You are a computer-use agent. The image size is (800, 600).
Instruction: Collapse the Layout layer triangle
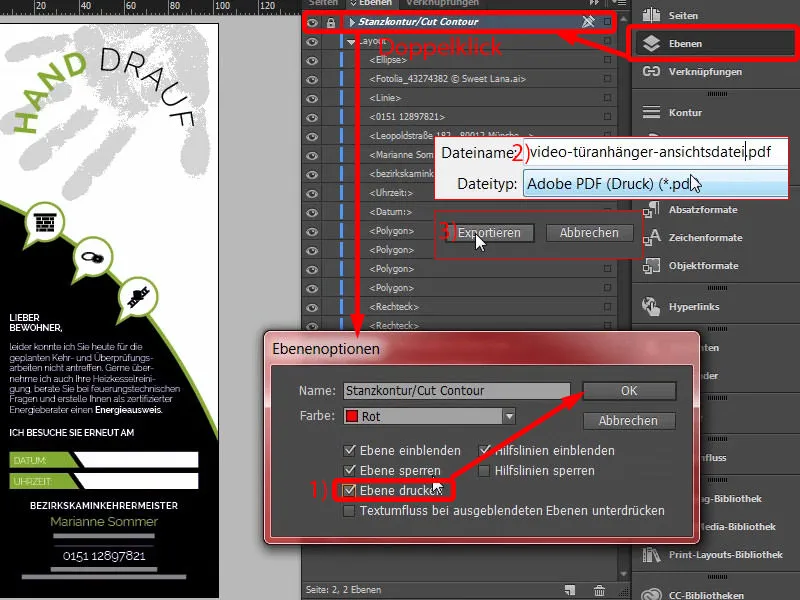[x=351, y=42]
